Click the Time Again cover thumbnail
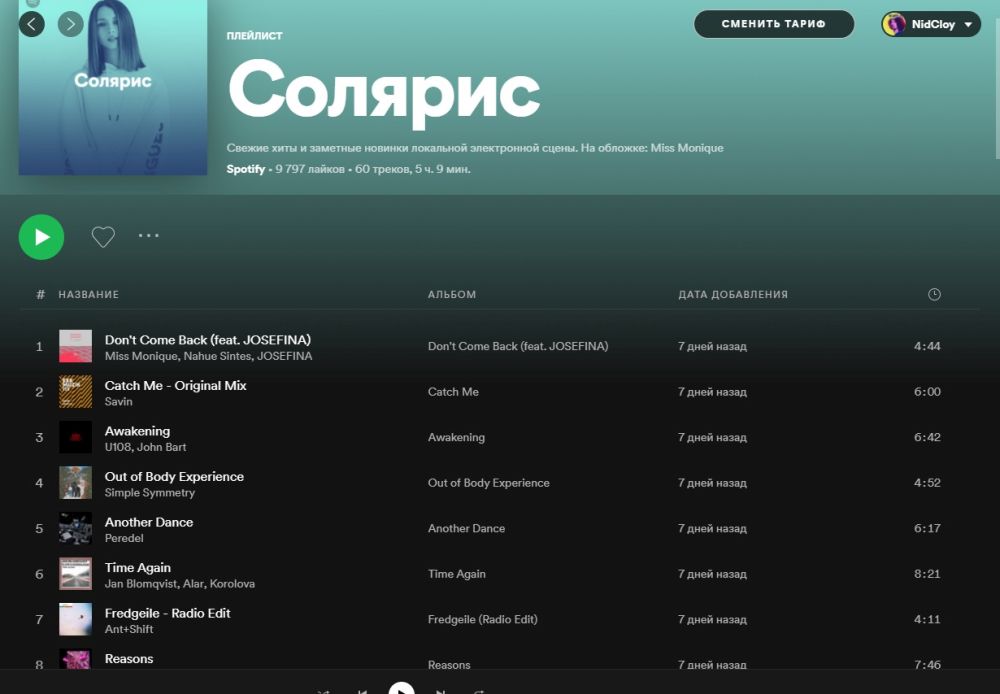 75,573
